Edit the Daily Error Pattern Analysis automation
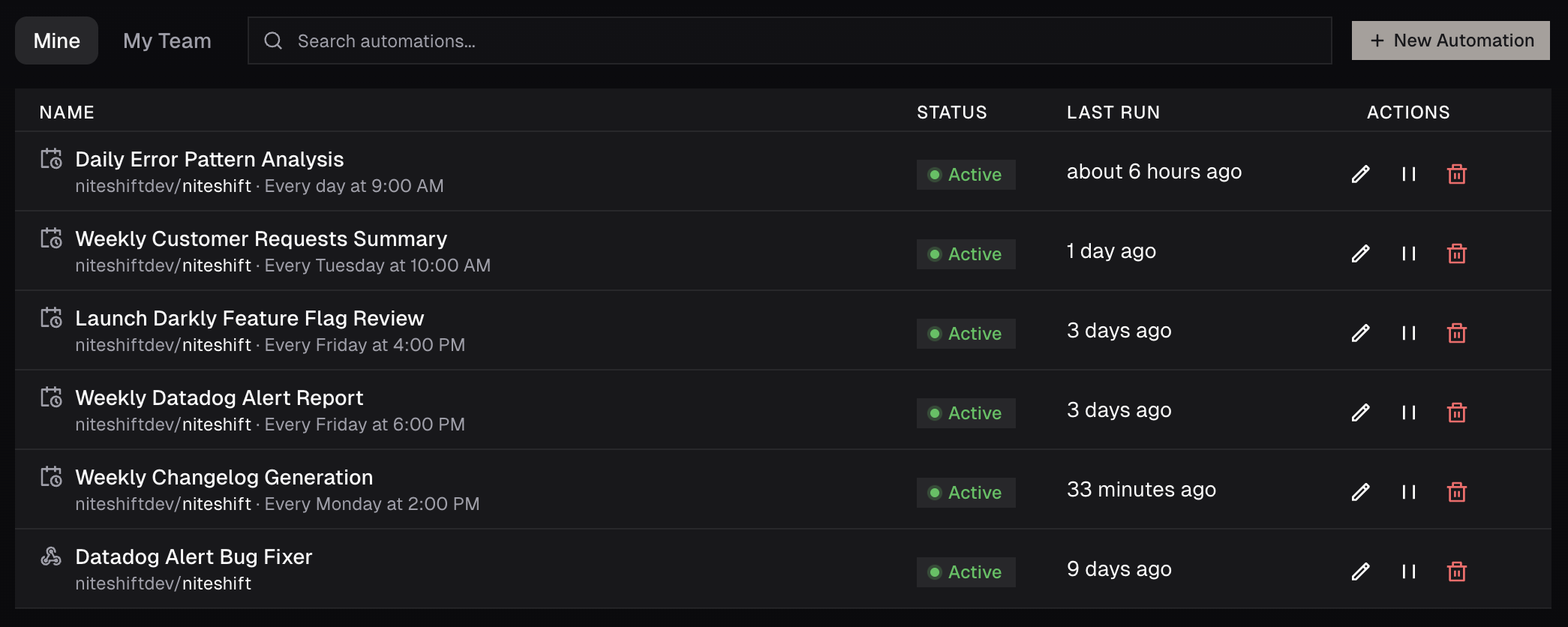The height and width of the screenshot is (627, 1568). pos(1360,175)
